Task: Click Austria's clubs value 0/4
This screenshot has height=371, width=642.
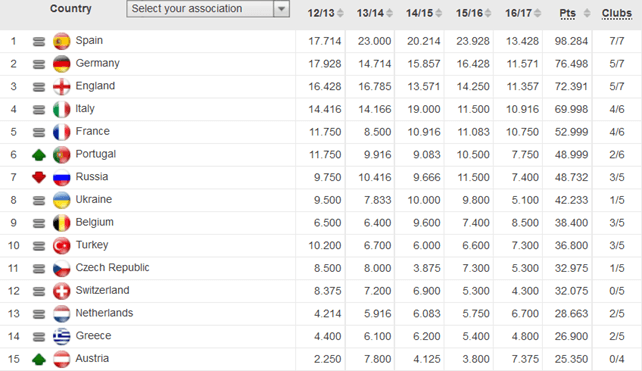Action: 617,359
